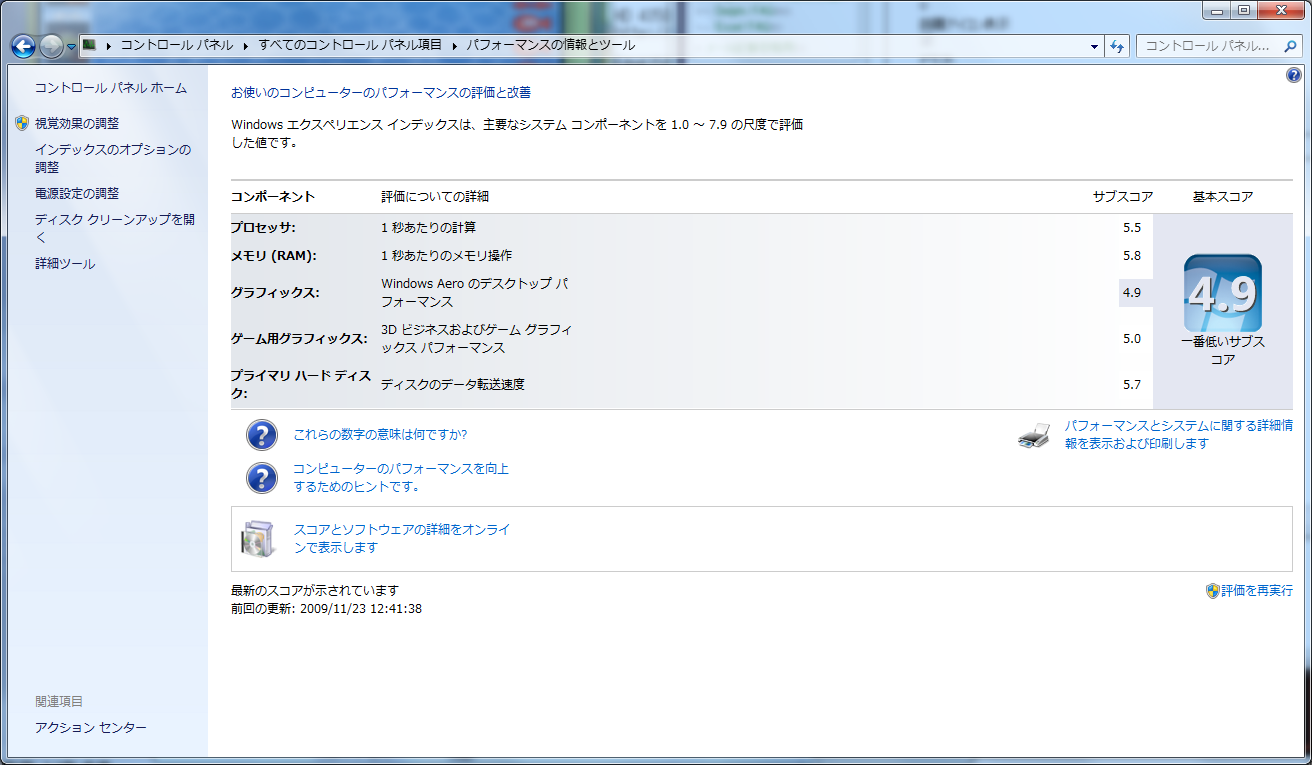Screen dimensions: 1312x765
Task: Click shield icon beside 評価を再実行
Action: (x=1212, y=591)
